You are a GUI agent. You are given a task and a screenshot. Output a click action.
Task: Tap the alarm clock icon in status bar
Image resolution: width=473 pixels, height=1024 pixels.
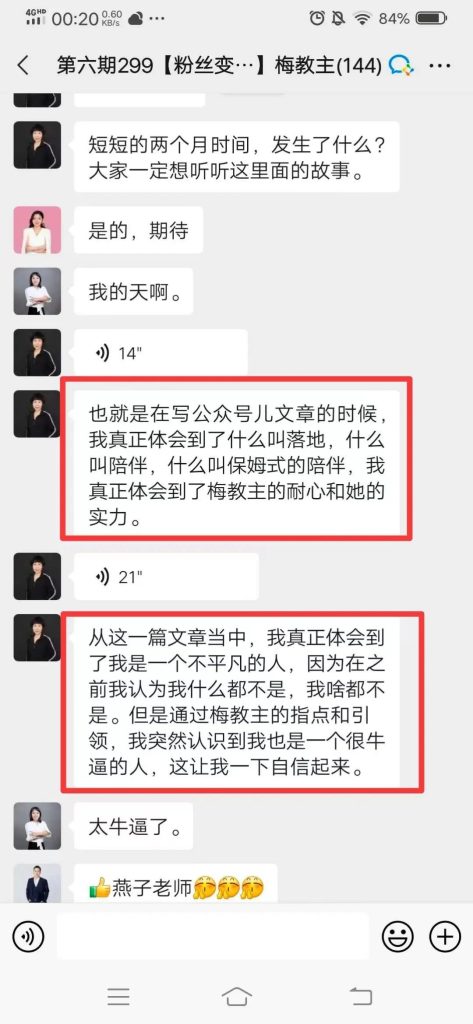318,18
